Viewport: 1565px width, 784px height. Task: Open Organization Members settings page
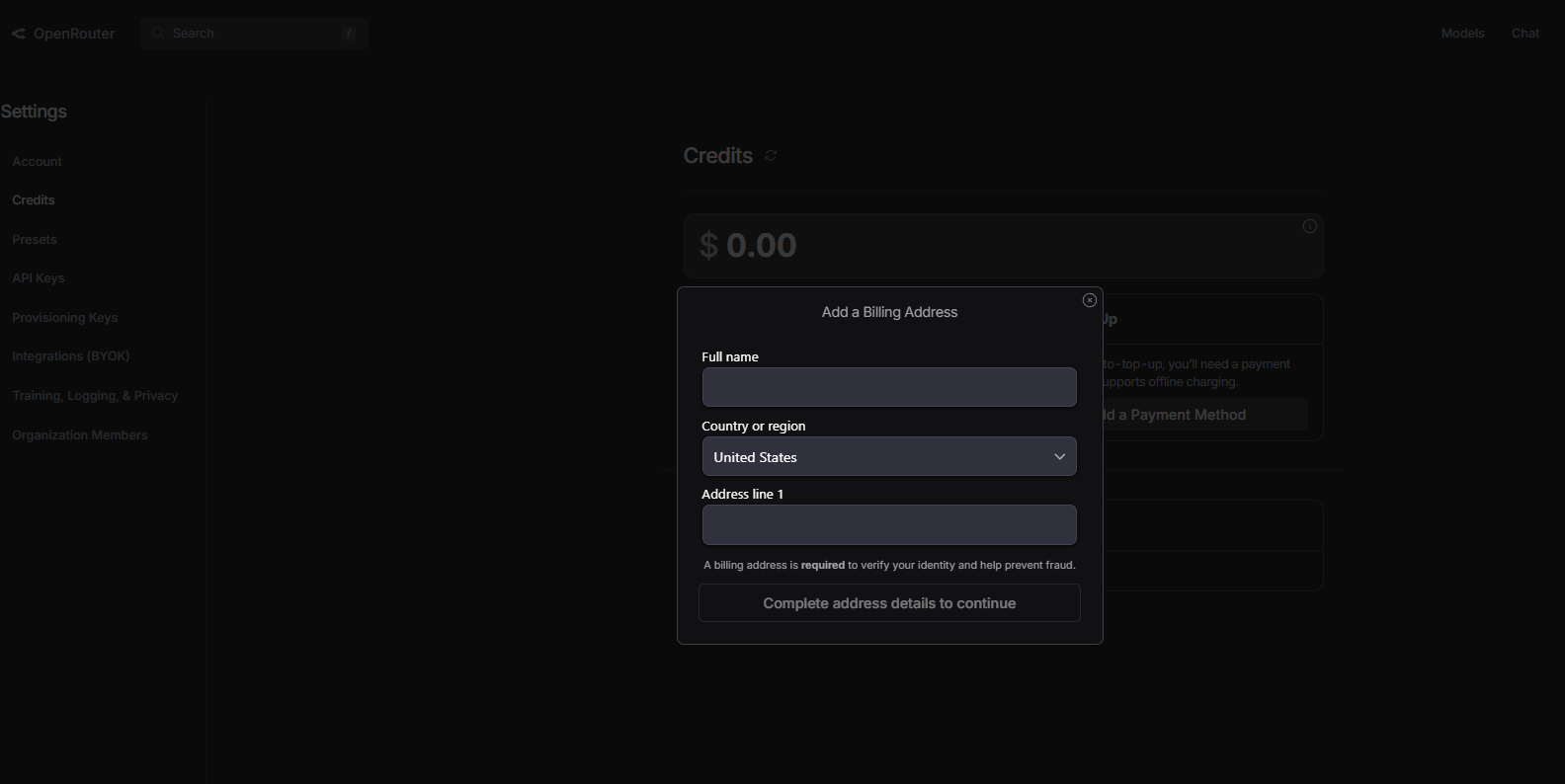(79, 435)
